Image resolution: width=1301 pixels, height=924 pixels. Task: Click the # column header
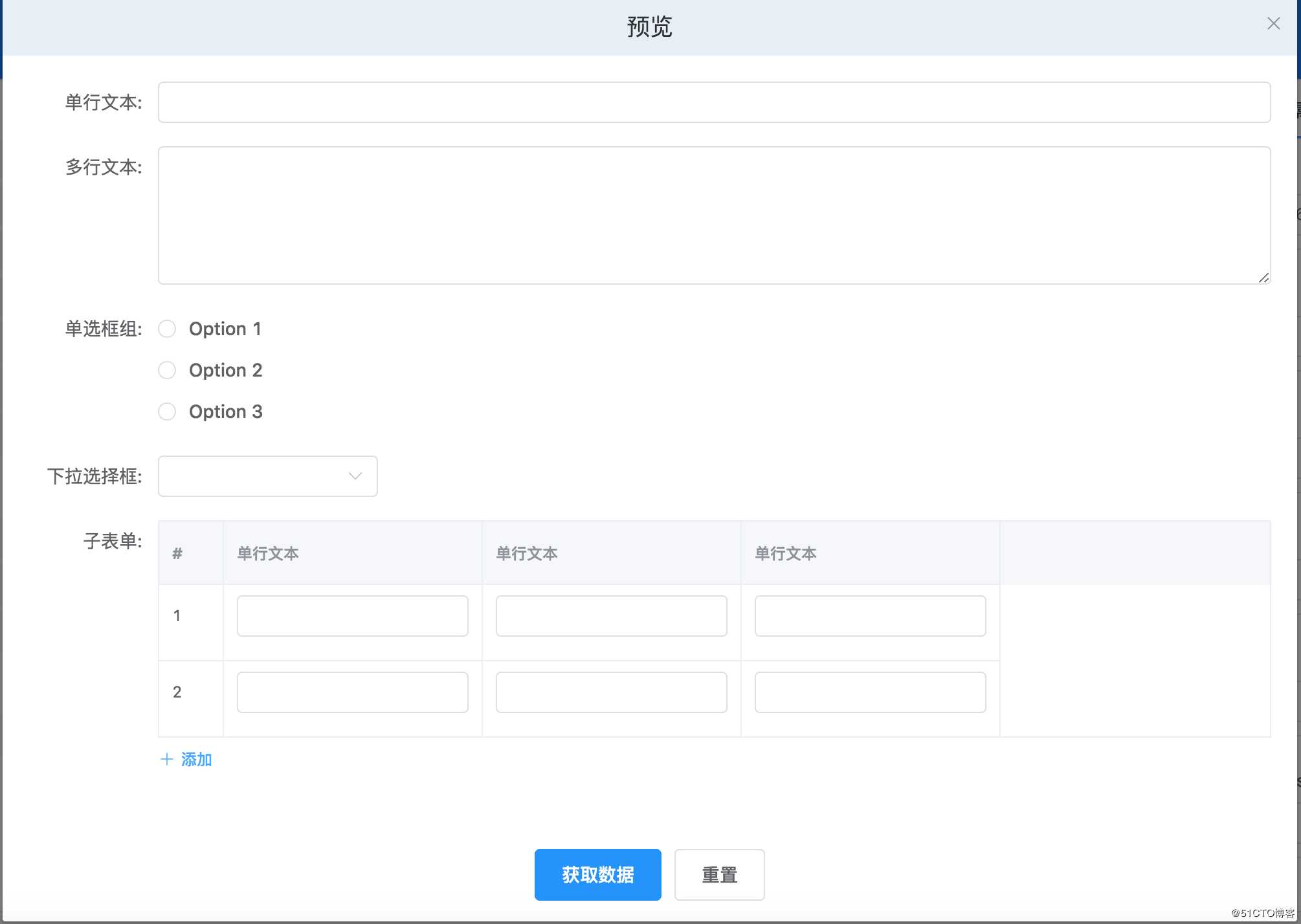point(191,553)
